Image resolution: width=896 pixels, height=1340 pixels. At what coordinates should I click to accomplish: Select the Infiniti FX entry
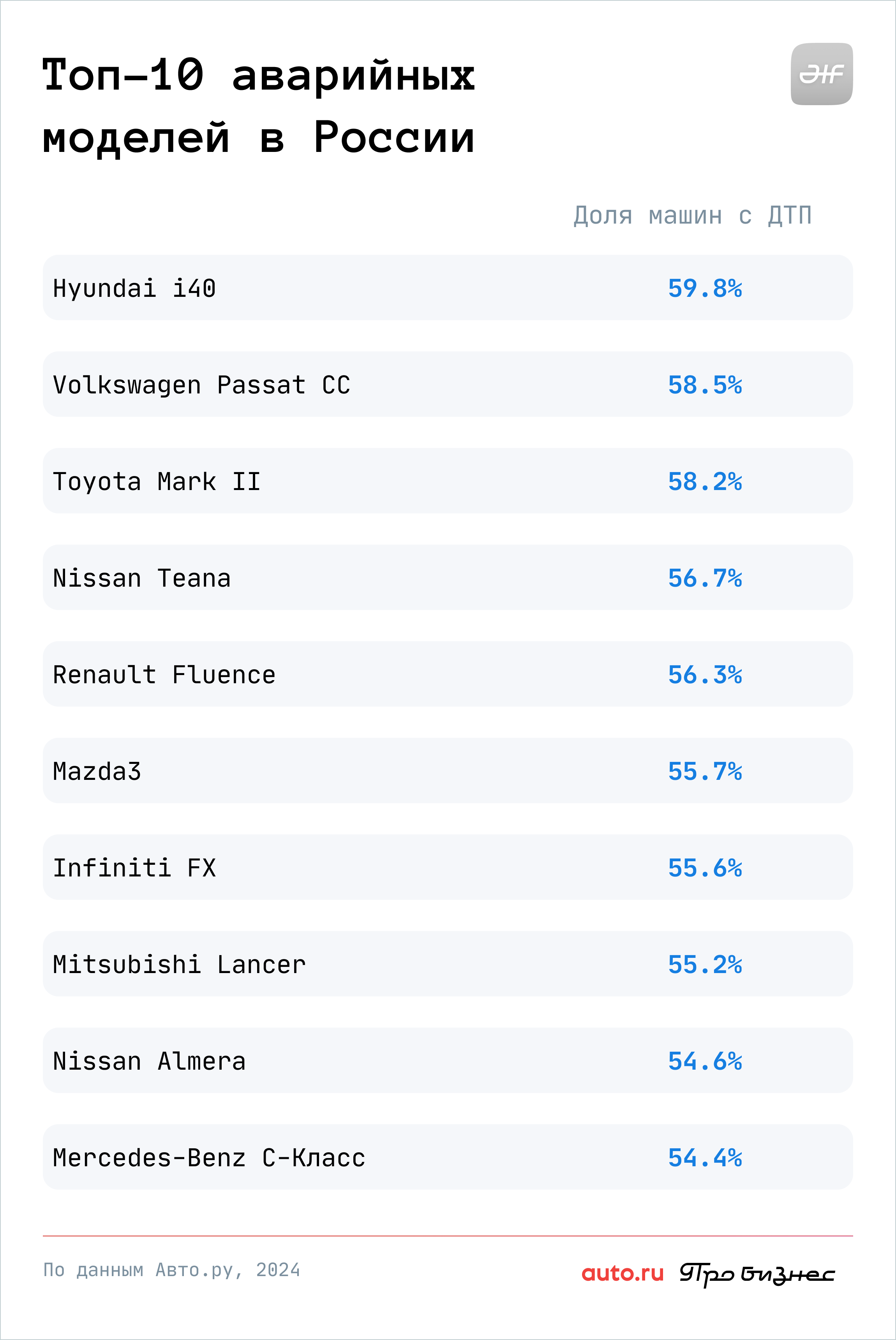(x=448, y=867)
